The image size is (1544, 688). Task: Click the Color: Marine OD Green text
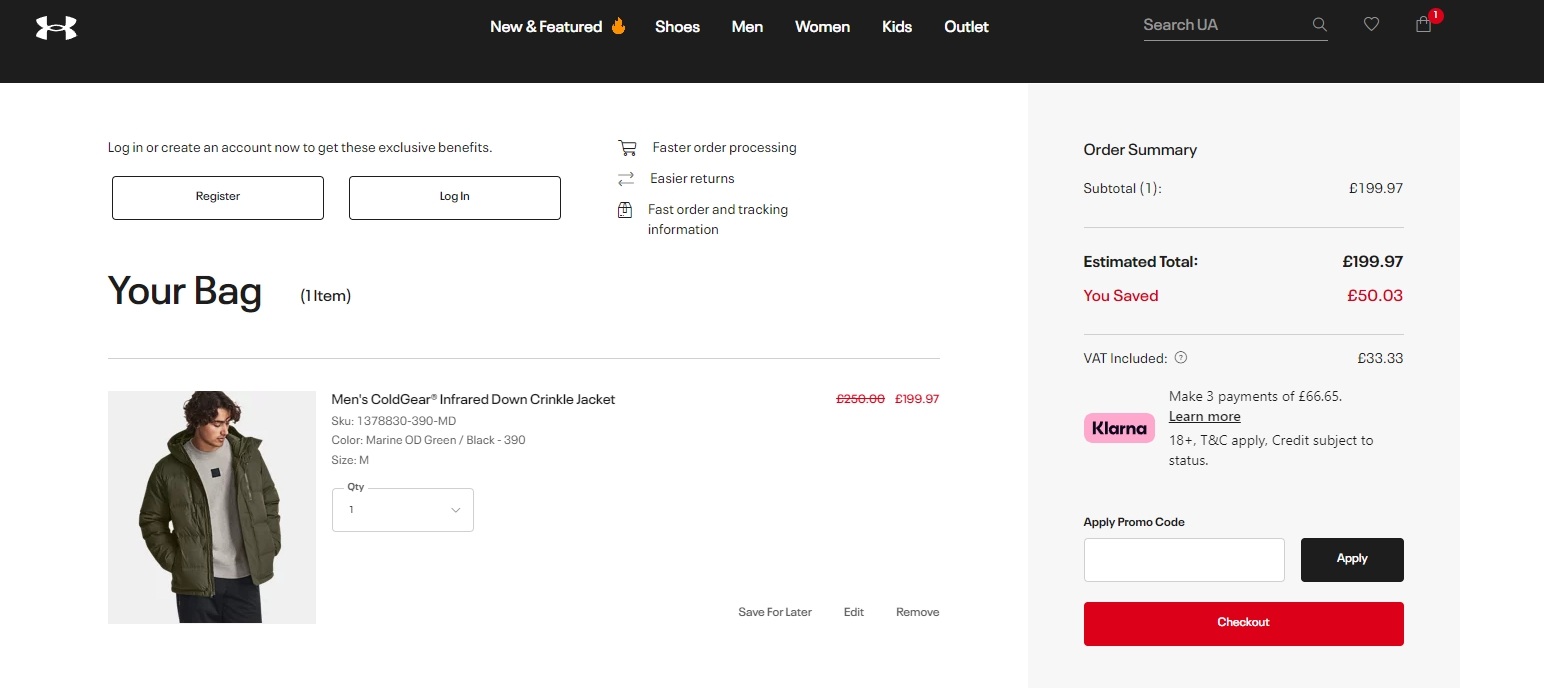point(428,440)
